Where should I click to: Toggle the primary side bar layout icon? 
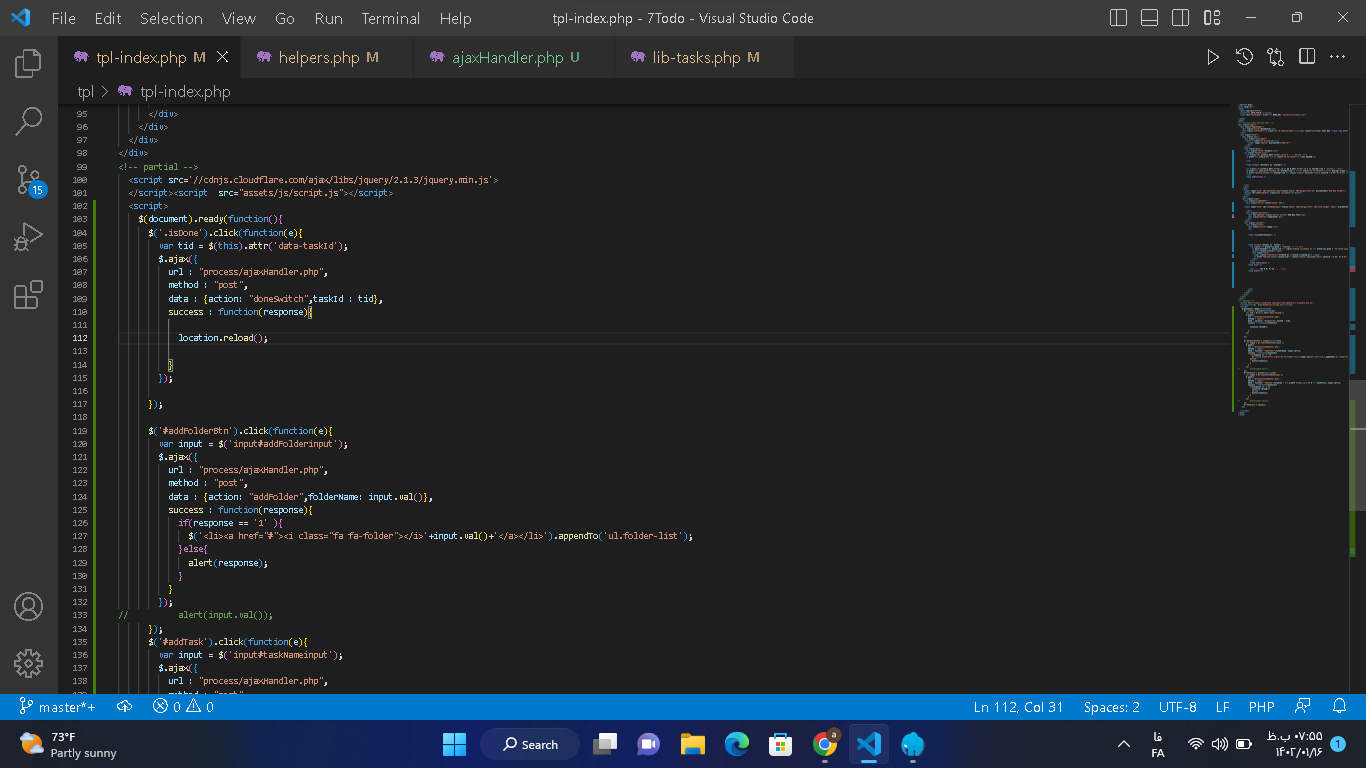1119,18
